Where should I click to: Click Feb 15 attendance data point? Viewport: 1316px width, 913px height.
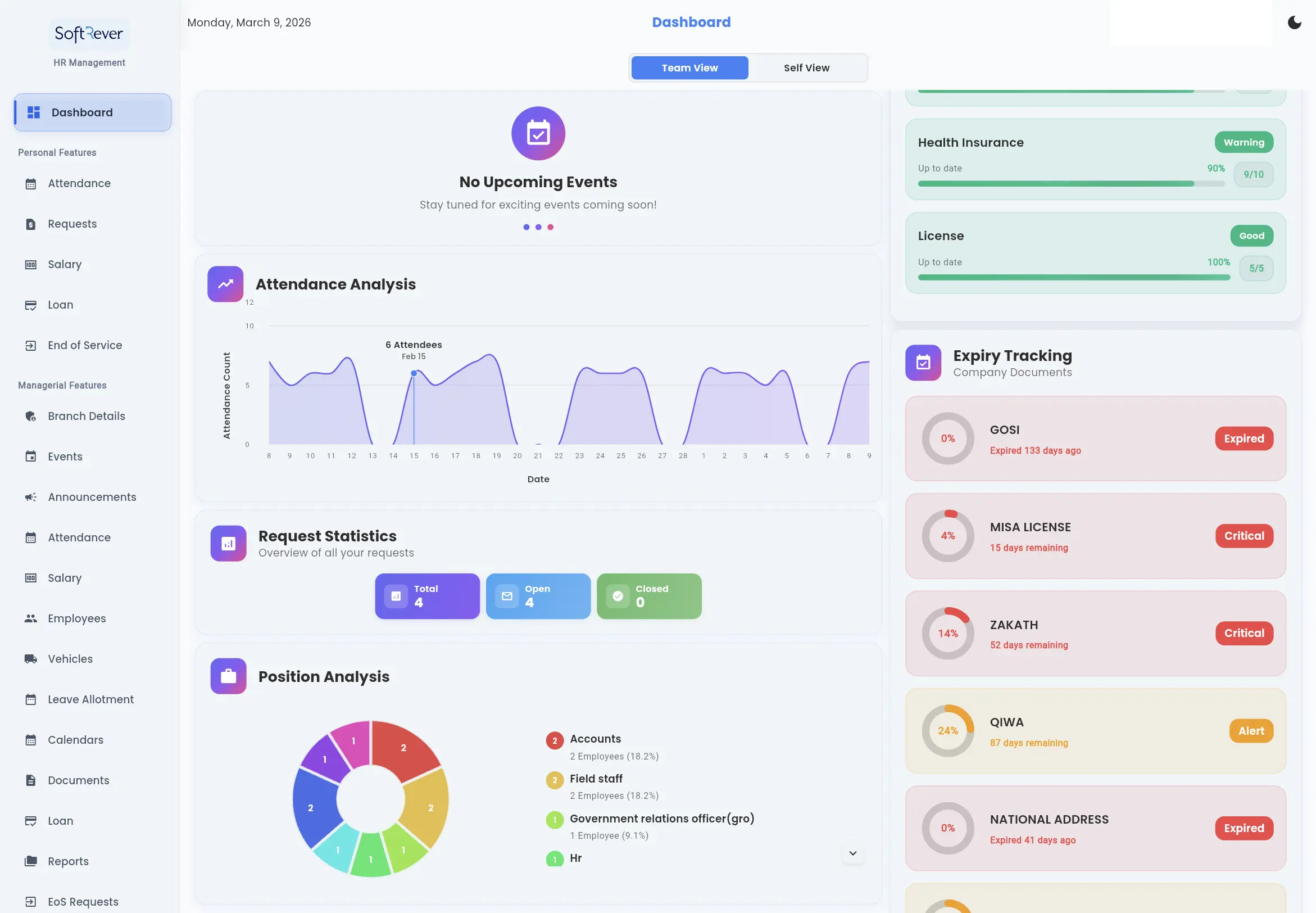tap(414, 373)
